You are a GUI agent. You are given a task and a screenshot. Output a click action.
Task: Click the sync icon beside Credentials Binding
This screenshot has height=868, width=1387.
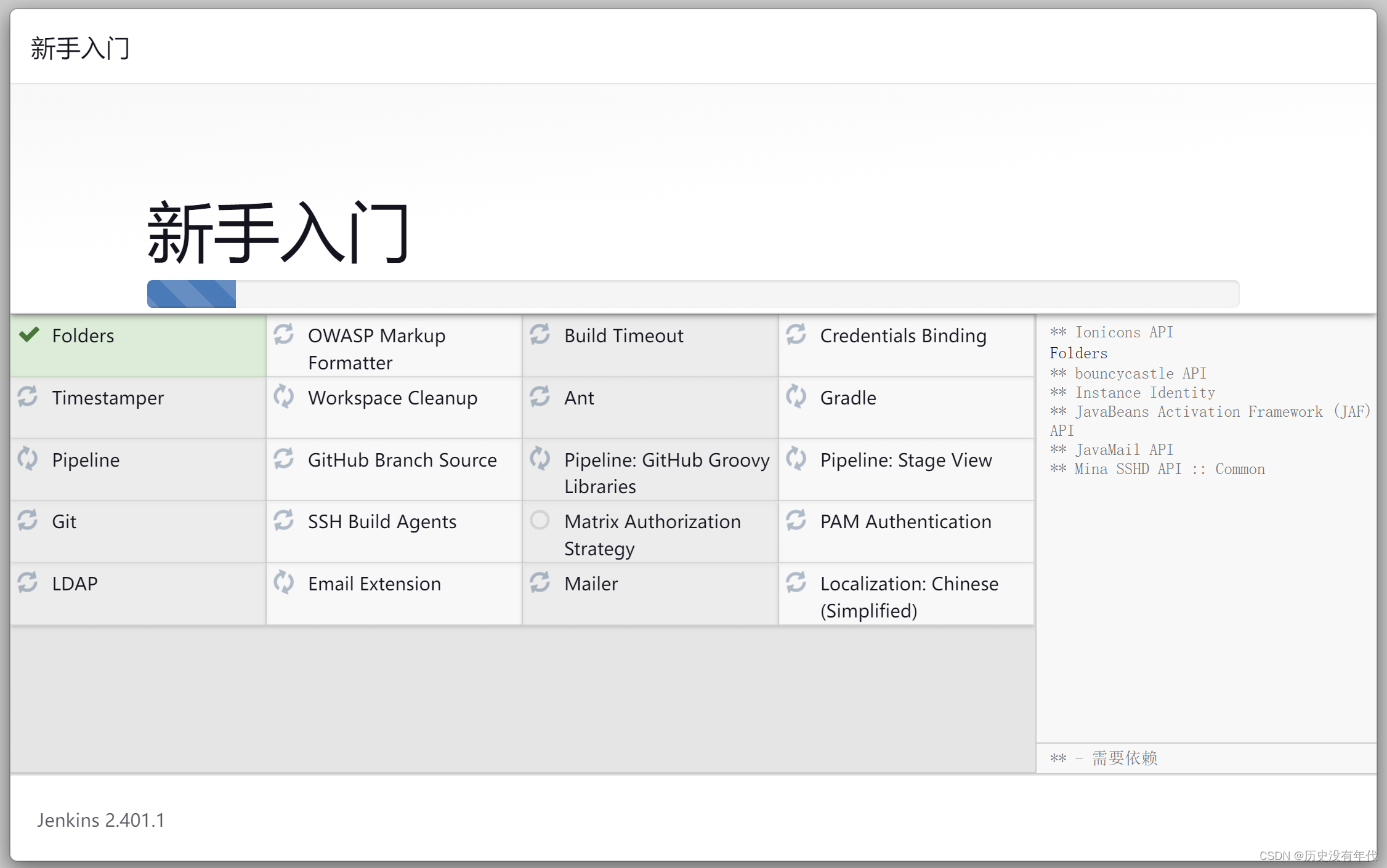pos(796,334)
